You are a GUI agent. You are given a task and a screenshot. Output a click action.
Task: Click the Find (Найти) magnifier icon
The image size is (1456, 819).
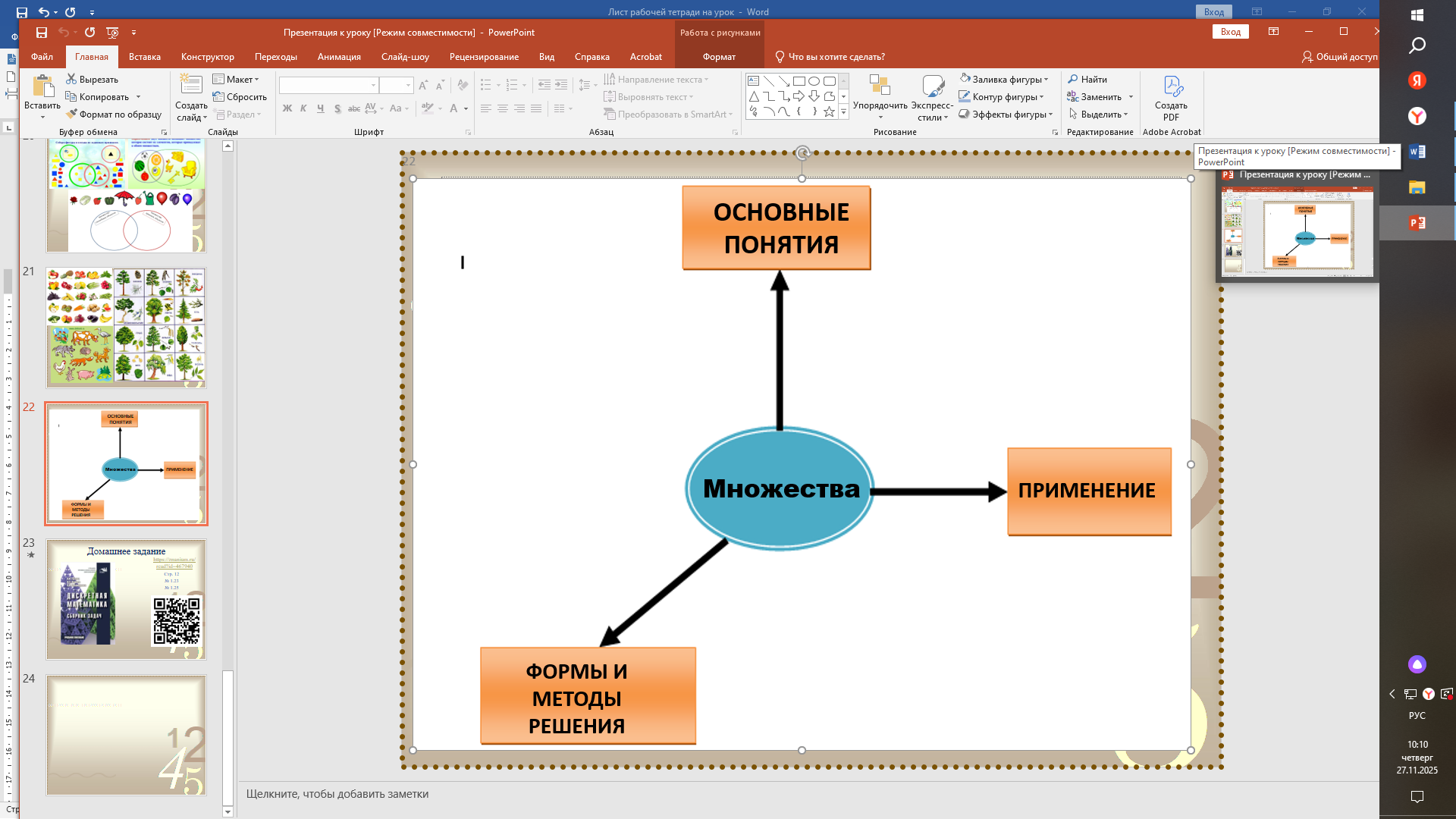[x=1073, y=79]
